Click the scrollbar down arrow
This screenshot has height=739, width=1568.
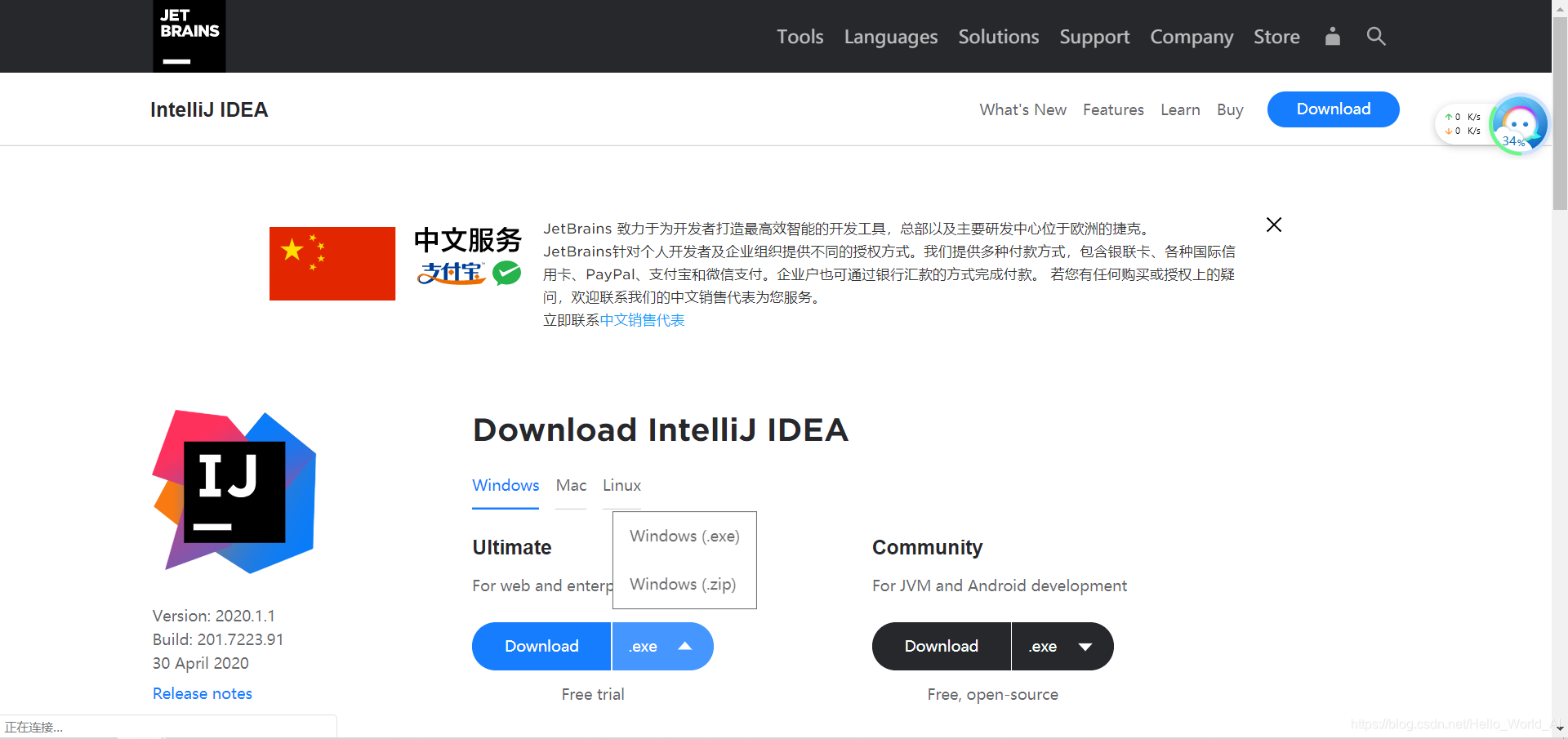coord(1560,728)
